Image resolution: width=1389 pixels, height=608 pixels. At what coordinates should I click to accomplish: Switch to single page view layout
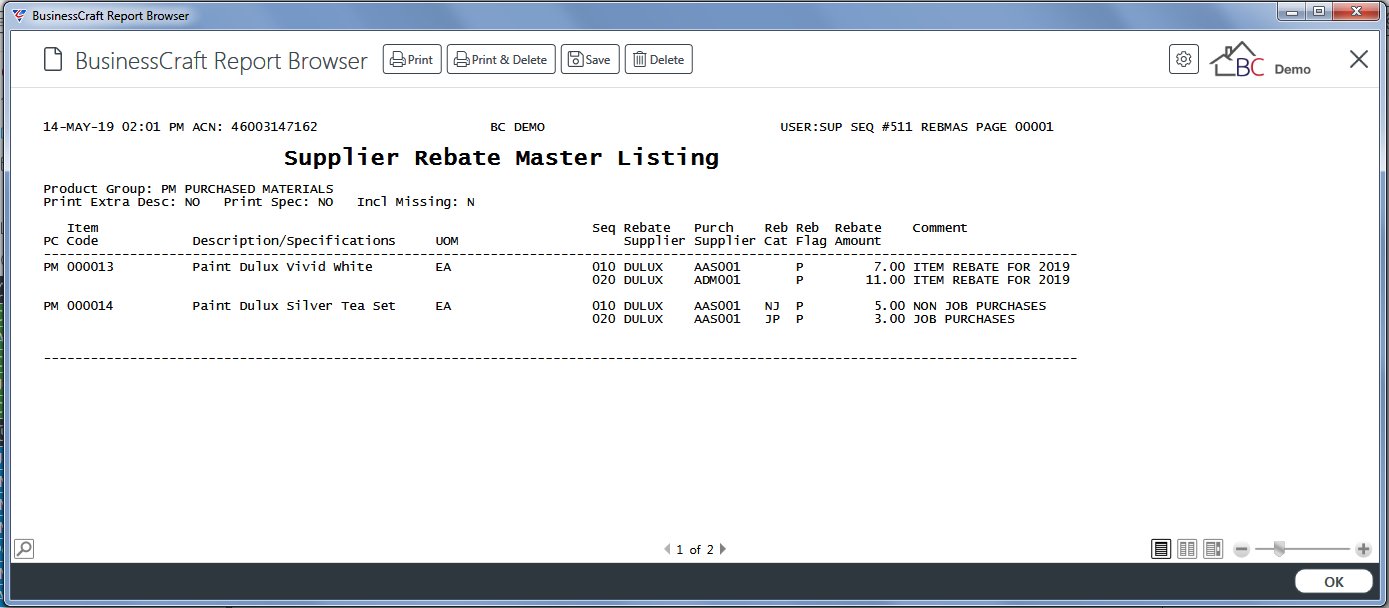coord(1161,549)
